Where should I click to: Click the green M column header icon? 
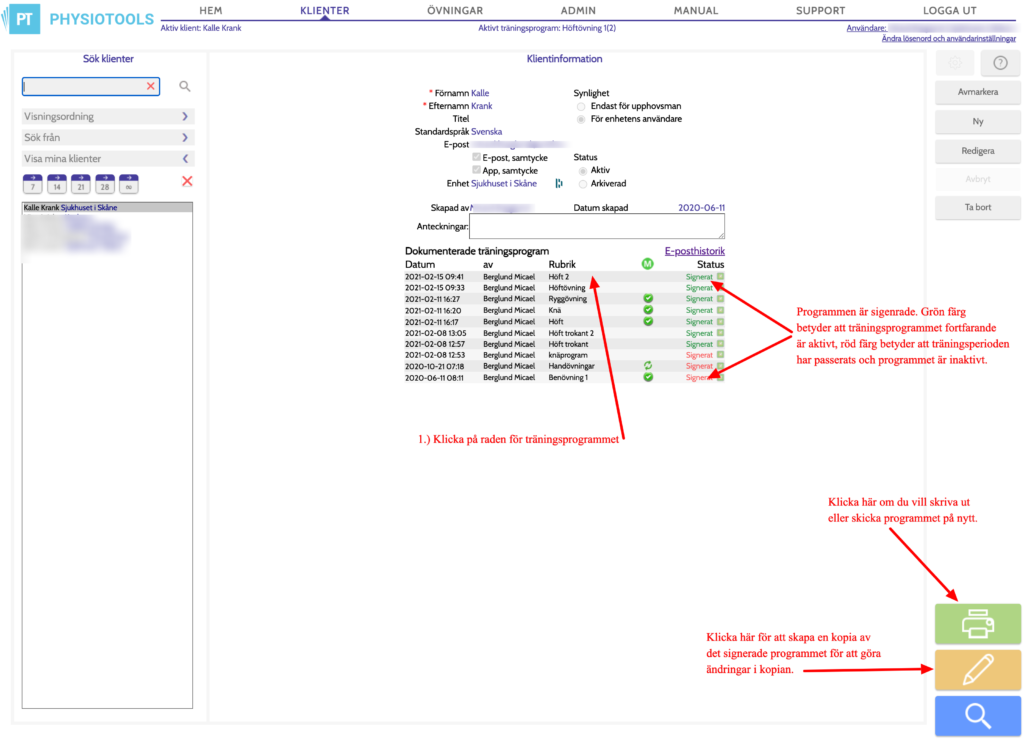click(647, 264)
